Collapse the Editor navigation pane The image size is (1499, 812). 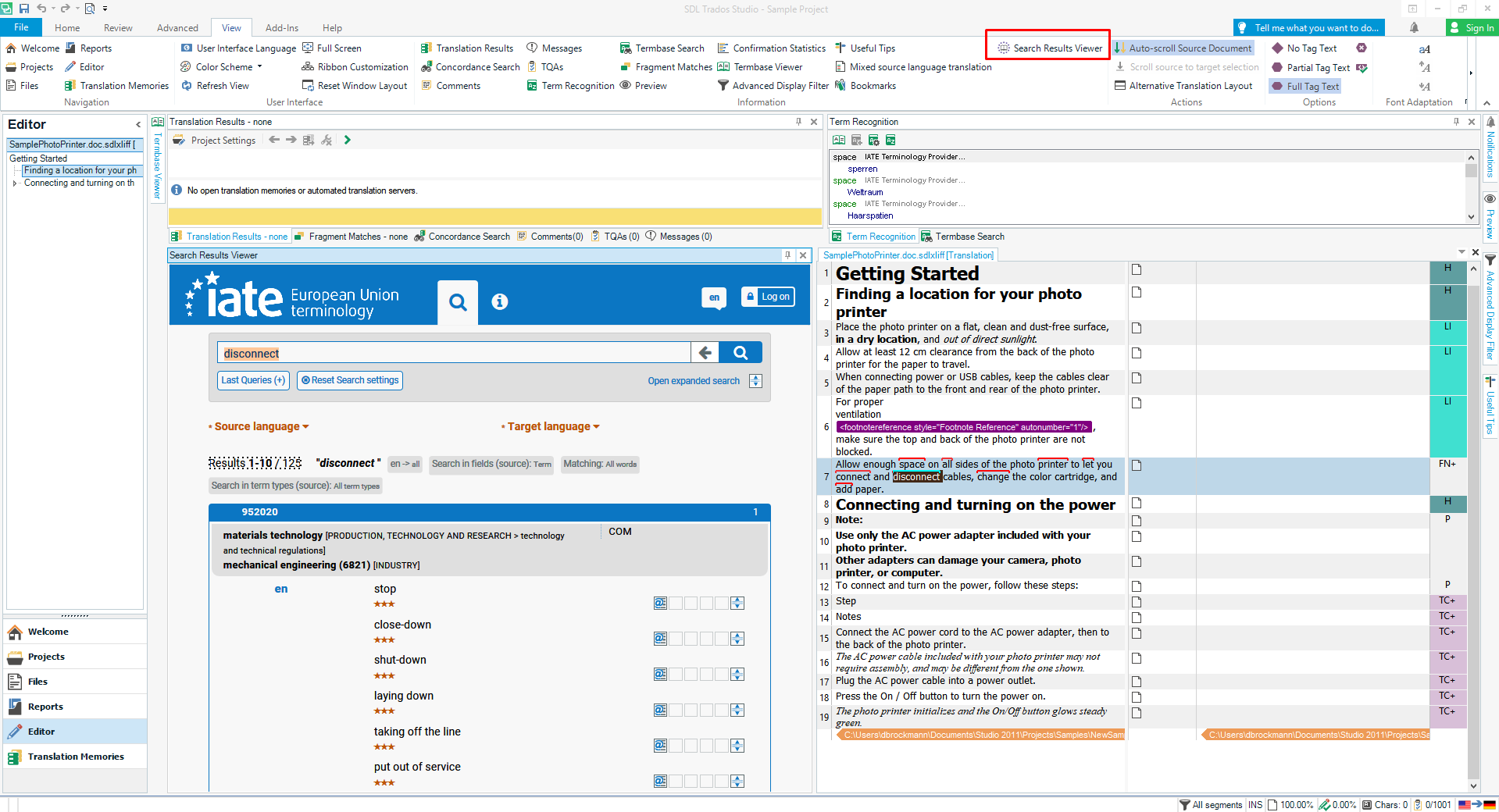138,124
